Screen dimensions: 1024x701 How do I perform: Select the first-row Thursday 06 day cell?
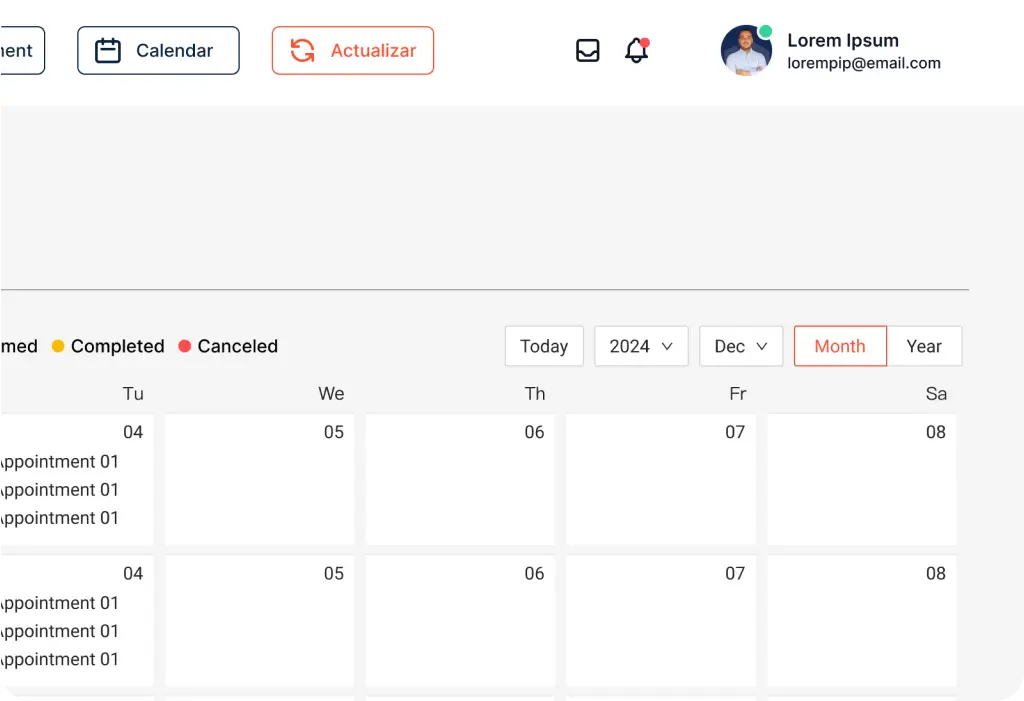click(x=460, y=480)
